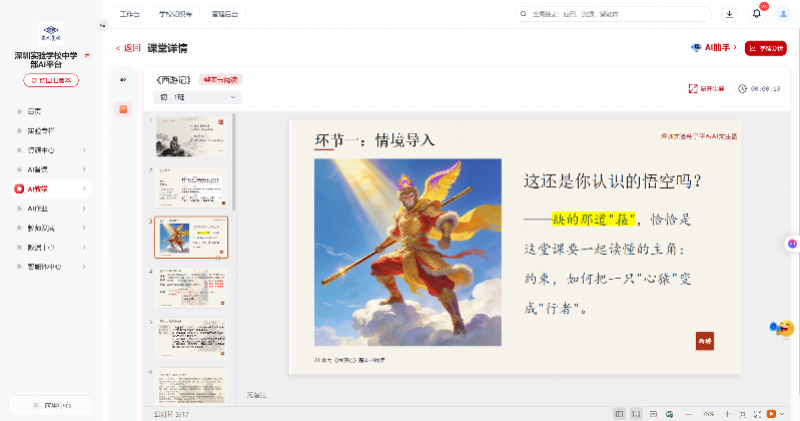800x421 pixels.
Task: Click the fit-slide-to-window icon
Action: [742, 414]
